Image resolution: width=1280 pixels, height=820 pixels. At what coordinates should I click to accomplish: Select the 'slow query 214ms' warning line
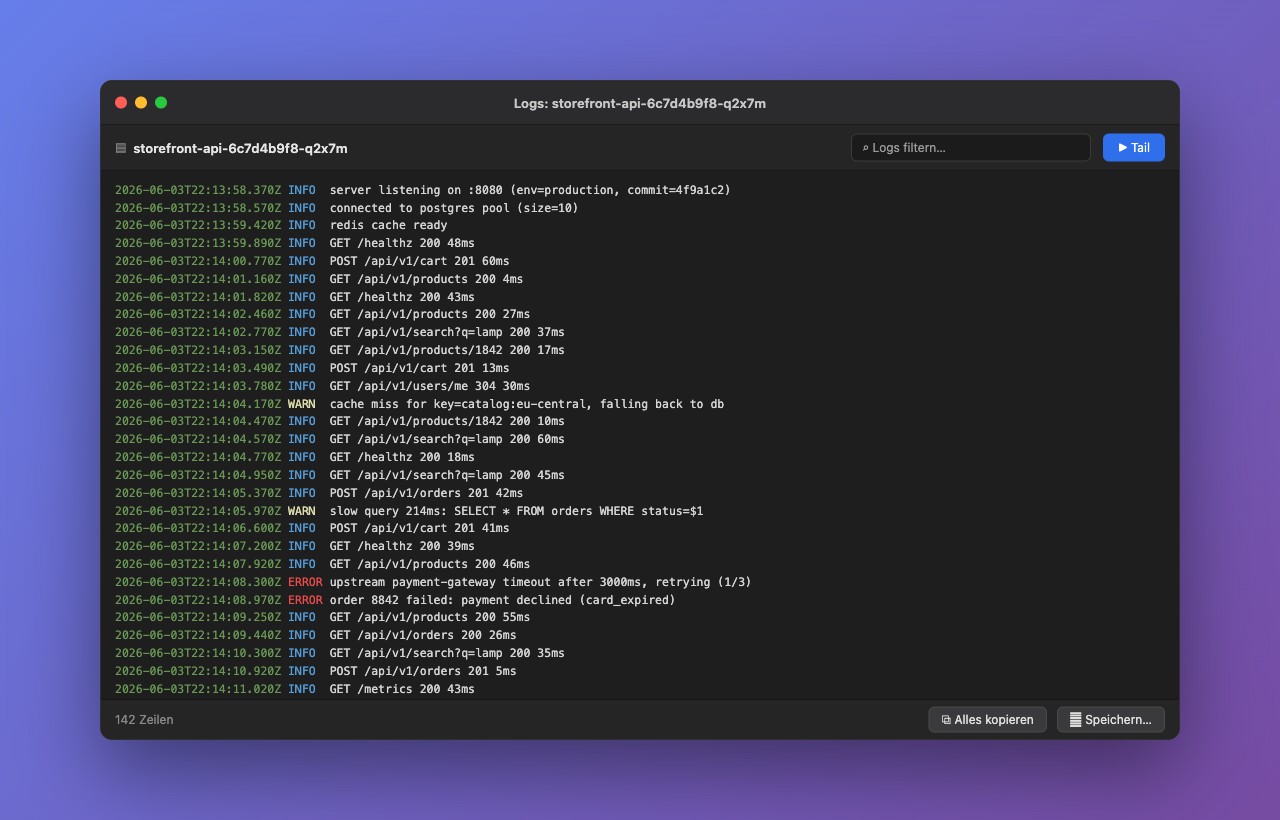click(640, 511)
